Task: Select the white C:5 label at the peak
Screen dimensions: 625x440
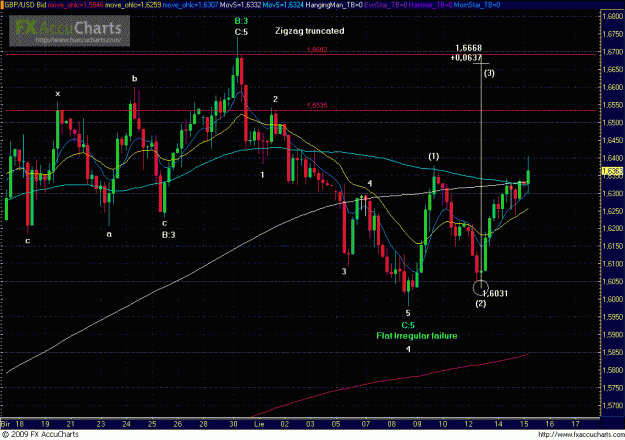Action: tap(241, 32)
